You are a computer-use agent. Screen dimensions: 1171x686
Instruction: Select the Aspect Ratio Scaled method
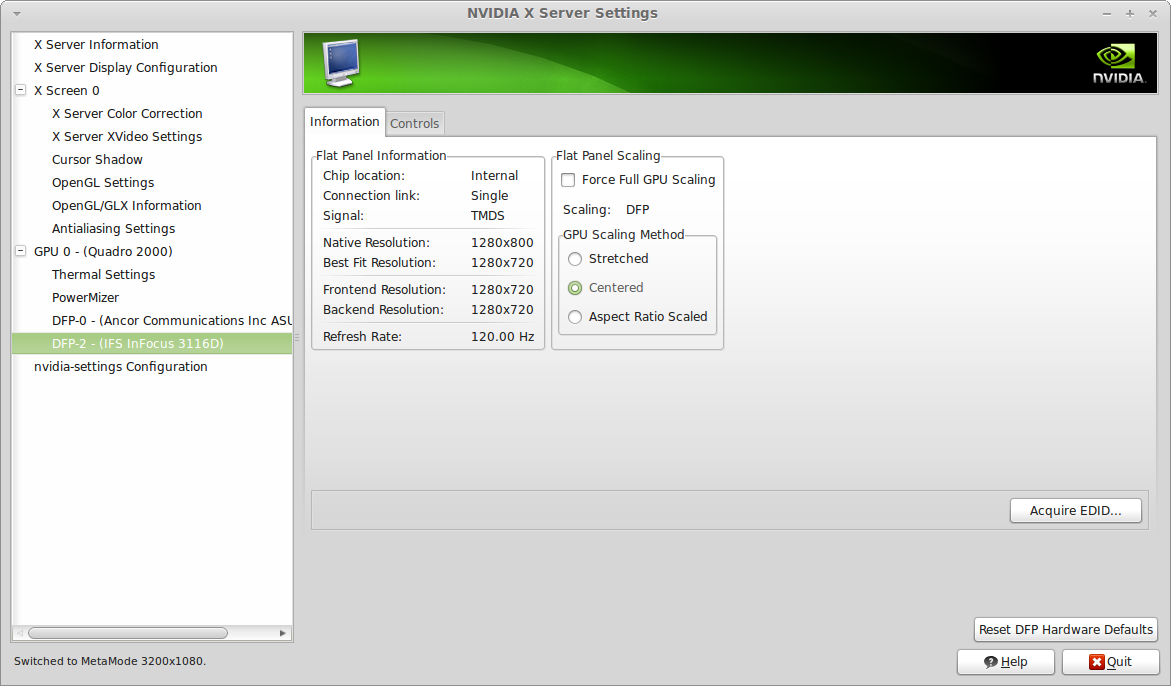[x=575, y=317]
